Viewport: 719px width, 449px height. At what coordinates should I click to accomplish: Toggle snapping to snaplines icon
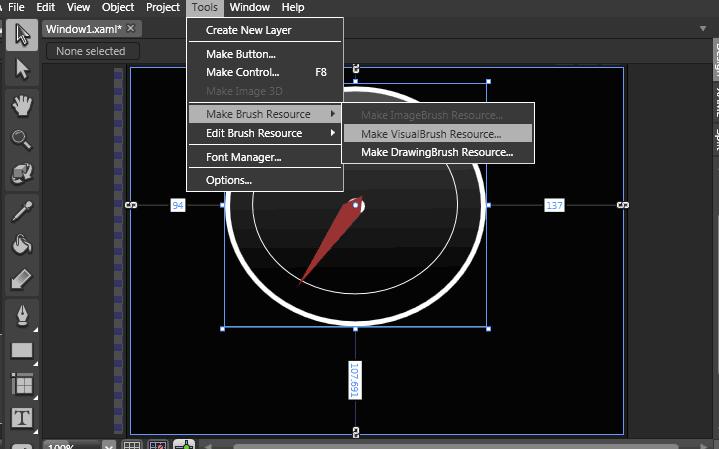(184, 444)
